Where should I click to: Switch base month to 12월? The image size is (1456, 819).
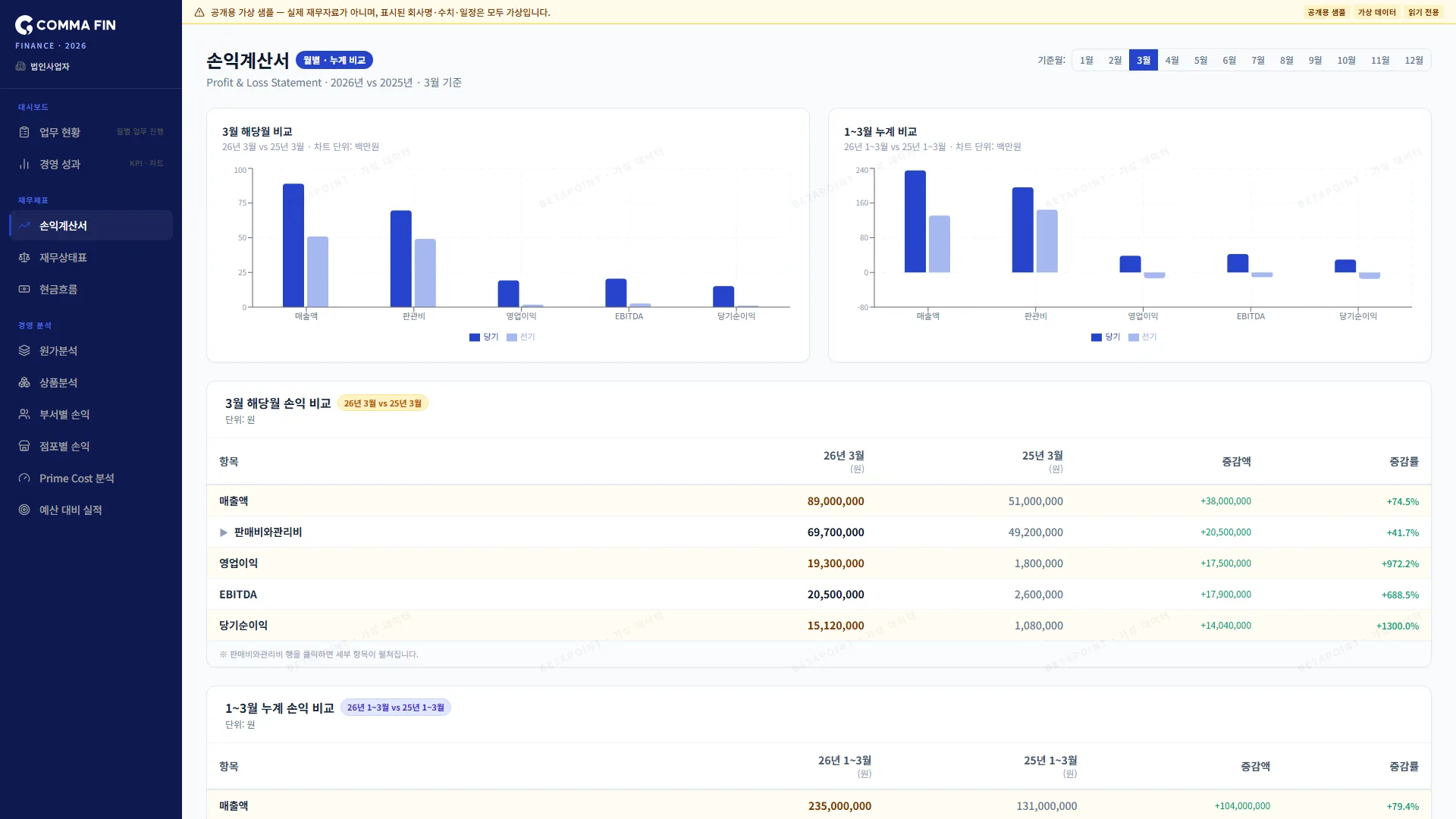tap(1414, 60)
